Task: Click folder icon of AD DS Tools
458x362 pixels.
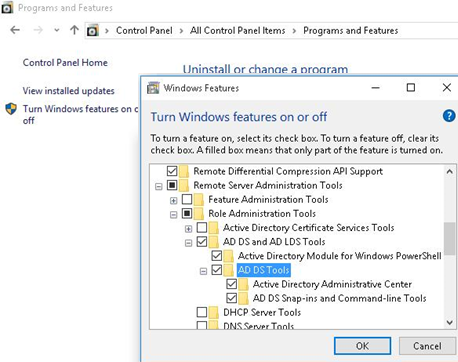Action: click(229, 270)
